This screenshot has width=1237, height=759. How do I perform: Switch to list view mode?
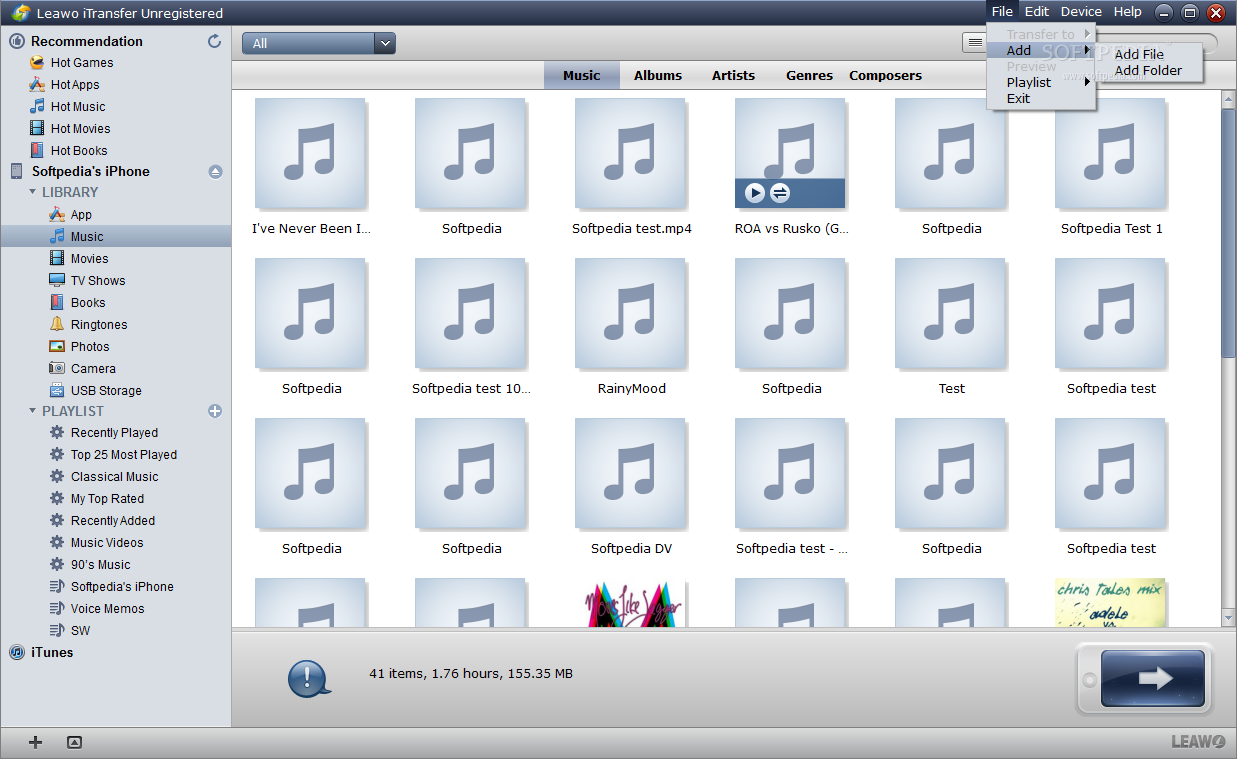point(973,43)
